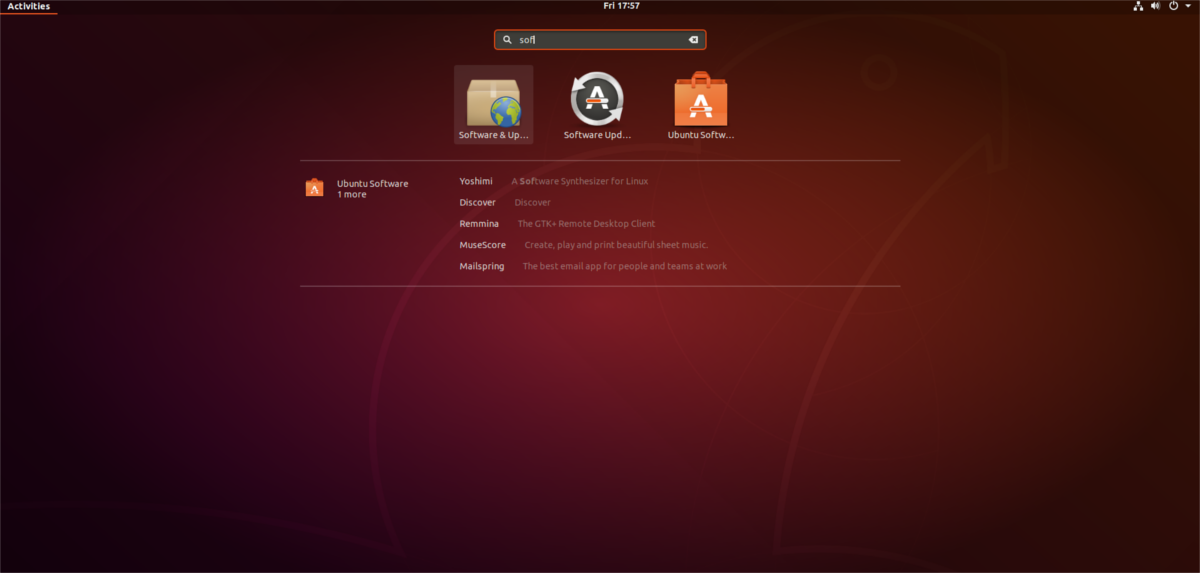Click 'A Software Synthesizer for Linux' description
The height and width of the screenshot is (573, 1200).
(580, 181)
